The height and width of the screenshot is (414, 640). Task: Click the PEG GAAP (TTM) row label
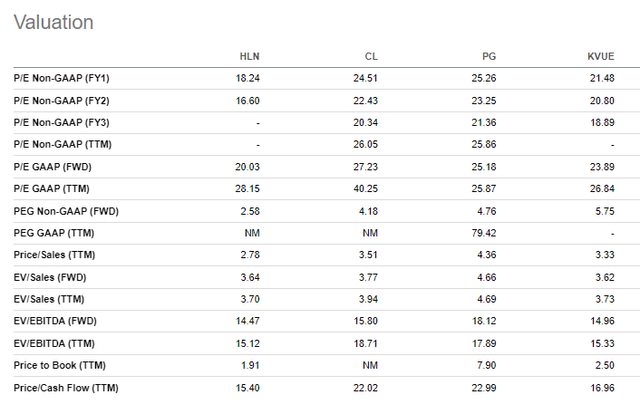point(56,233)
